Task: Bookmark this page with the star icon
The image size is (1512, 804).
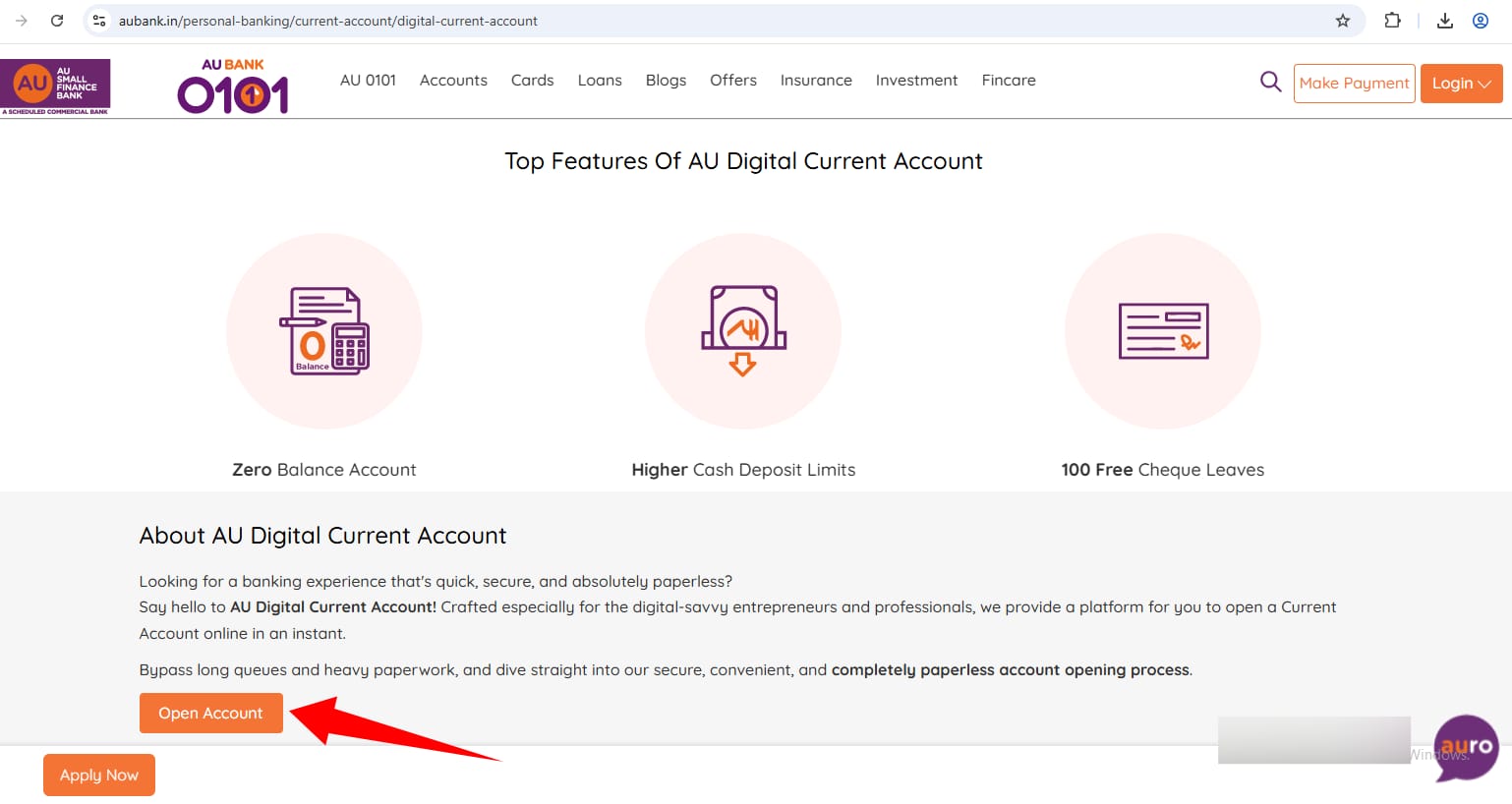Action: tap(1342, 21)
